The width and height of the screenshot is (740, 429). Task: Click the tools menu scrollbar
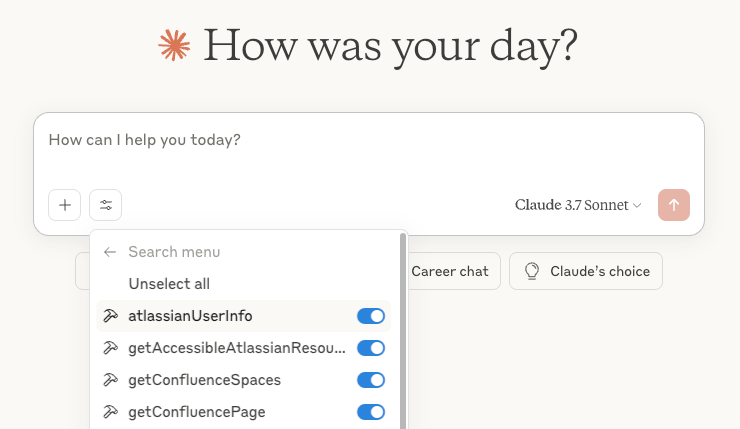(x=403, y=330)
